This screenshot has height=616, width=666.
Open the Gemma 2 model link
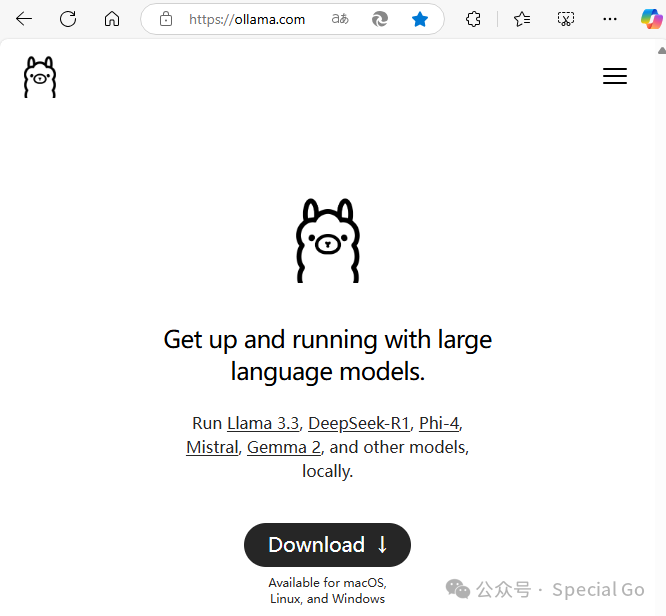[284, 447]
